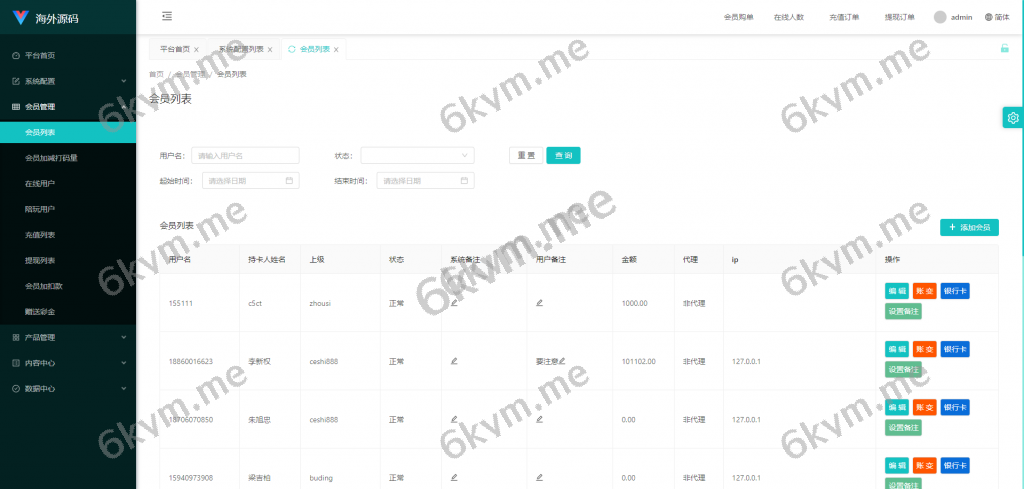Click 设置备注 for user 155111
This screenshot has height=489, width=1024.
click(903, 311)
